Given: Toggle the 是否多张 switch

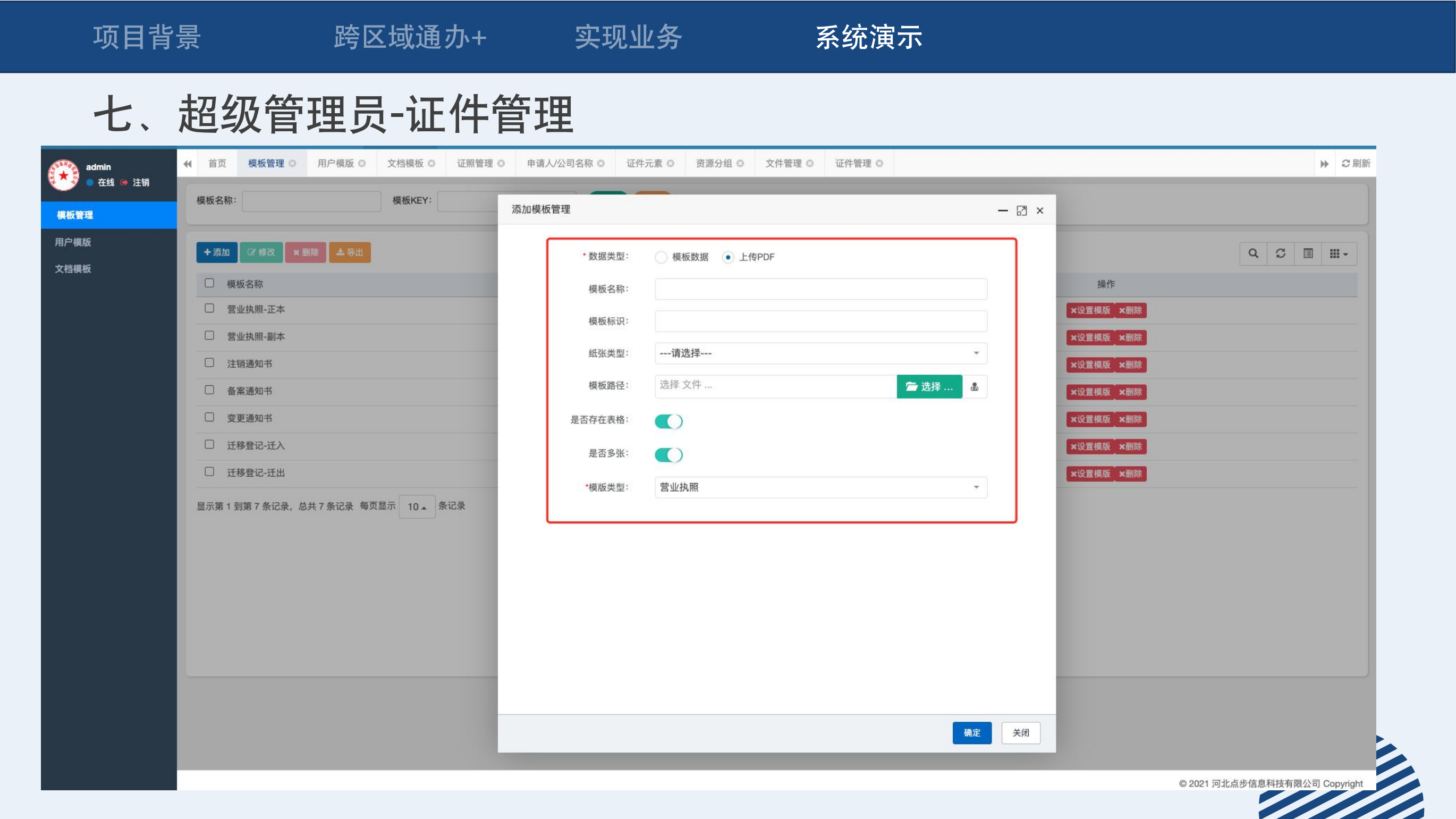Looking at the screenshot, I should pyautogui.click(x=668, y=454).
